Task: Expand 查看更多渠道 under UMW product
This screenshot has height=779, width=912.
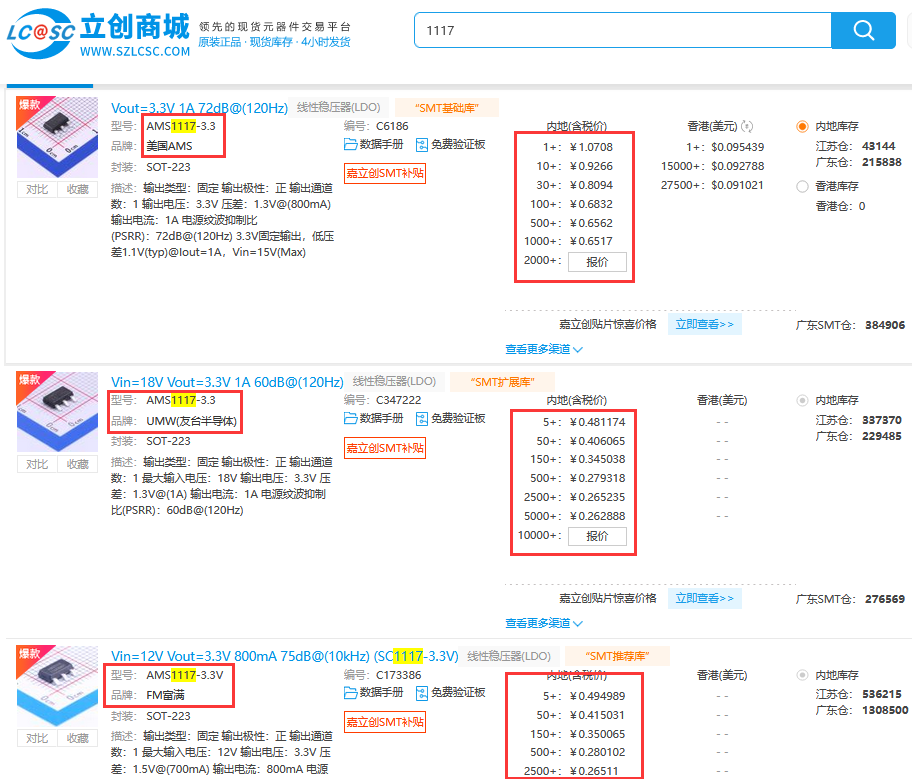Action: (544, 623)
